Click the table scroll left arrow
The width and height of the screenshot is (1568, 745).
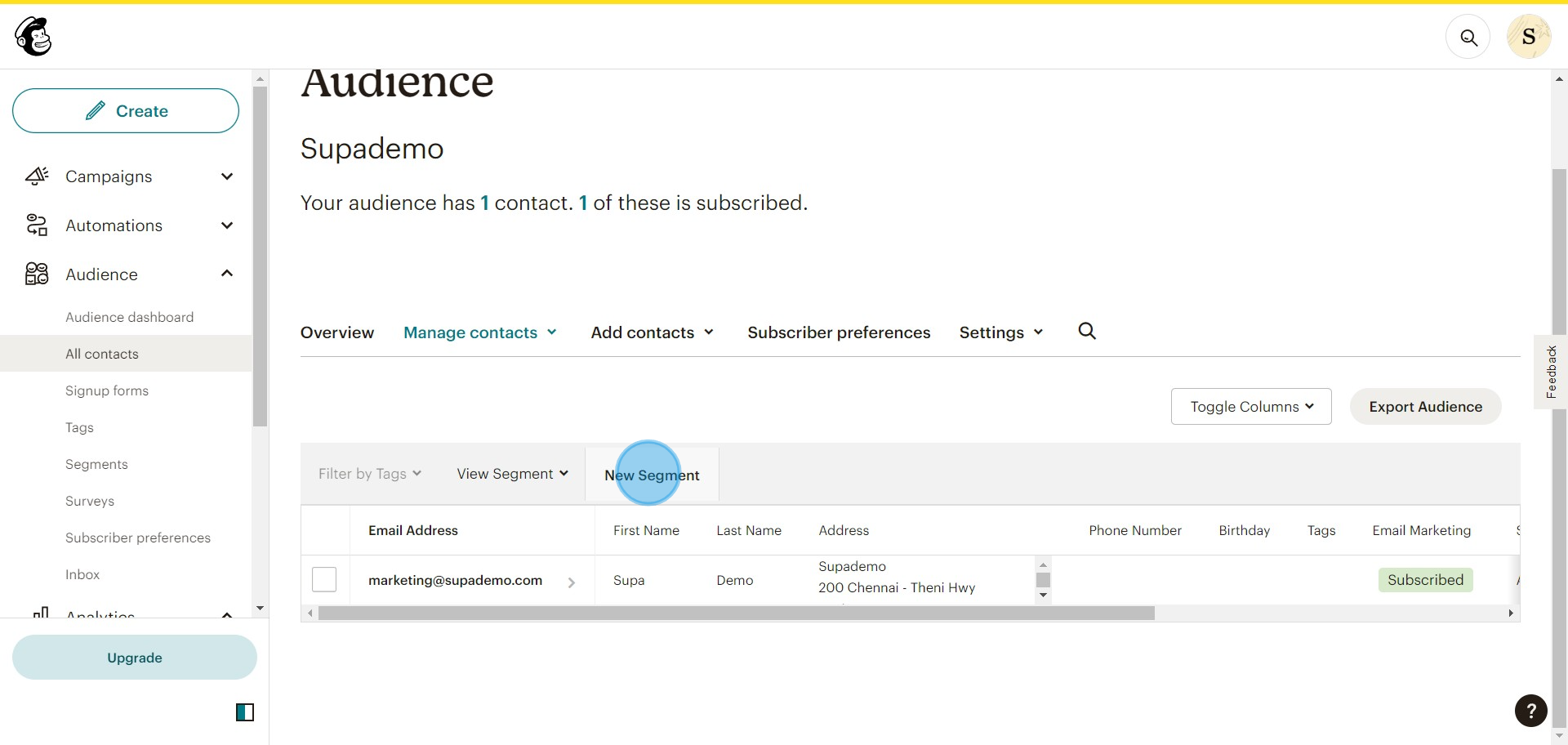[x=310, y=613]
